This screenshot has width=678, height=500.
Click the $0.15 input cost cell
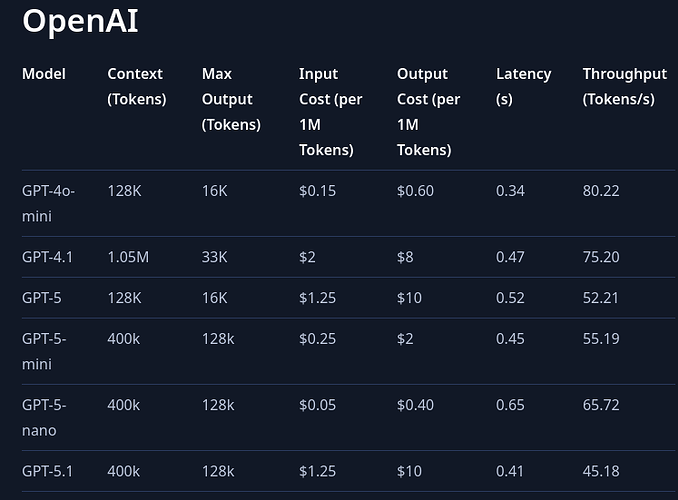point(317,191)
